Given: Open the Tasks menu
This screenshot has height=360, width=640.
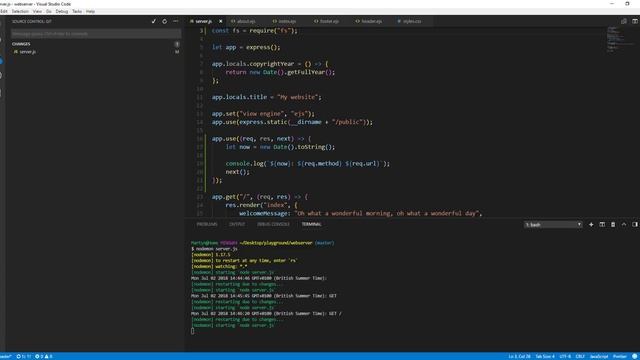Looking at the screenshot, I should 77,11.
